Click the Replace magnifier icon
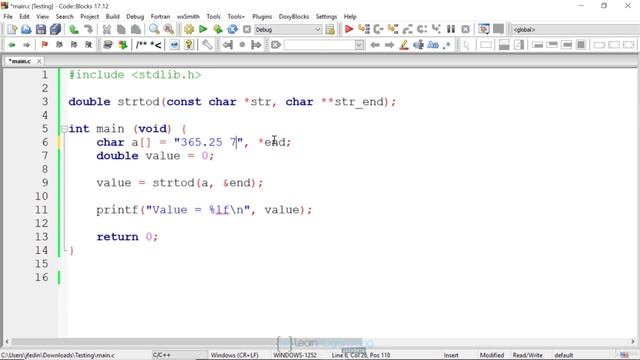The height and width of the screenshot is (360, 640). [169, 29]
